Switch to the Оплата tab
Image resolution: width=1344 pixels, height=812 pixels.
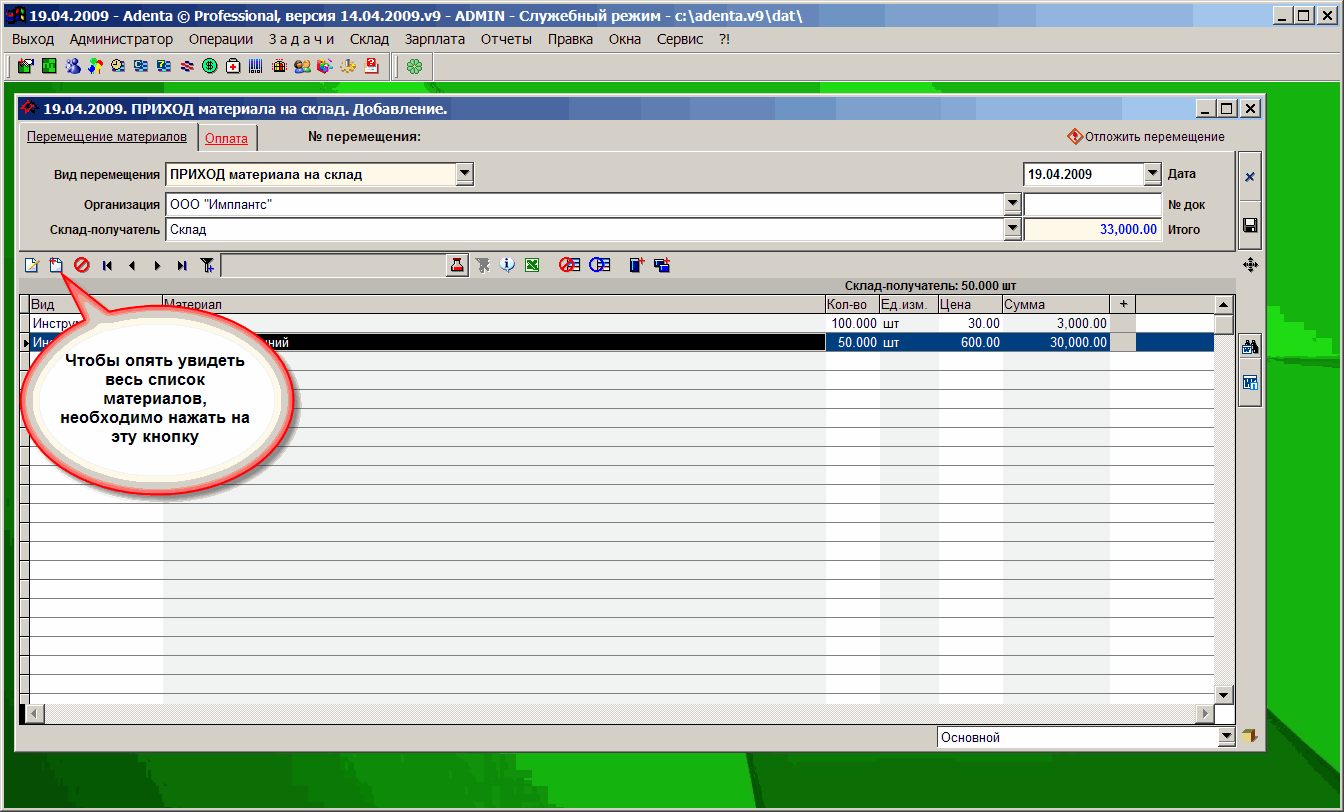(x=226, y=139)
